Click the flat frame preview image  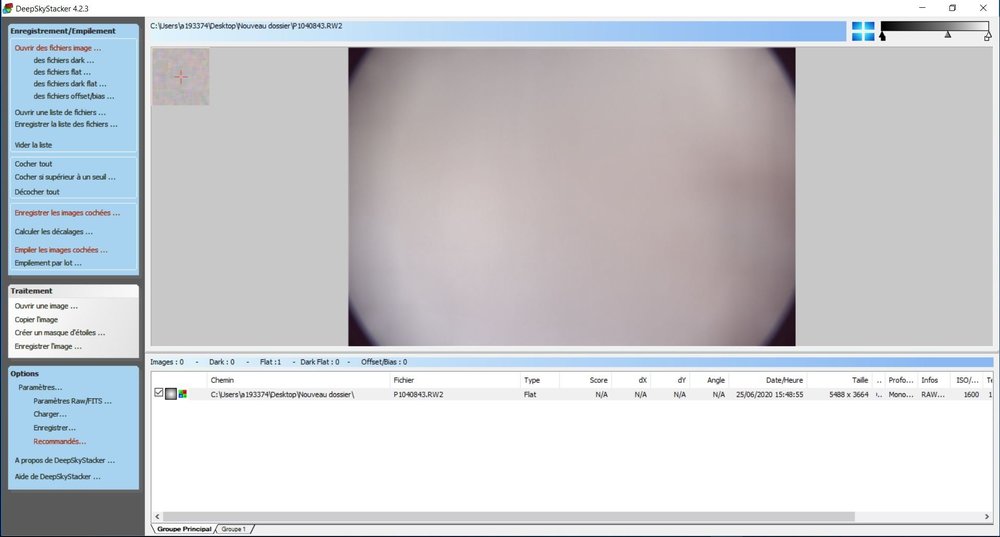coord(571,196)
